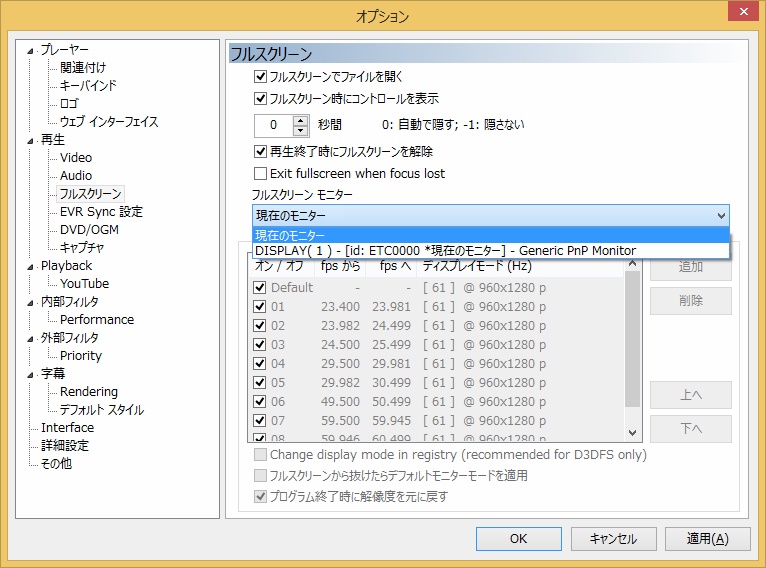
Task: Select row 04 value 29.500
Action: tap(340, 364)
